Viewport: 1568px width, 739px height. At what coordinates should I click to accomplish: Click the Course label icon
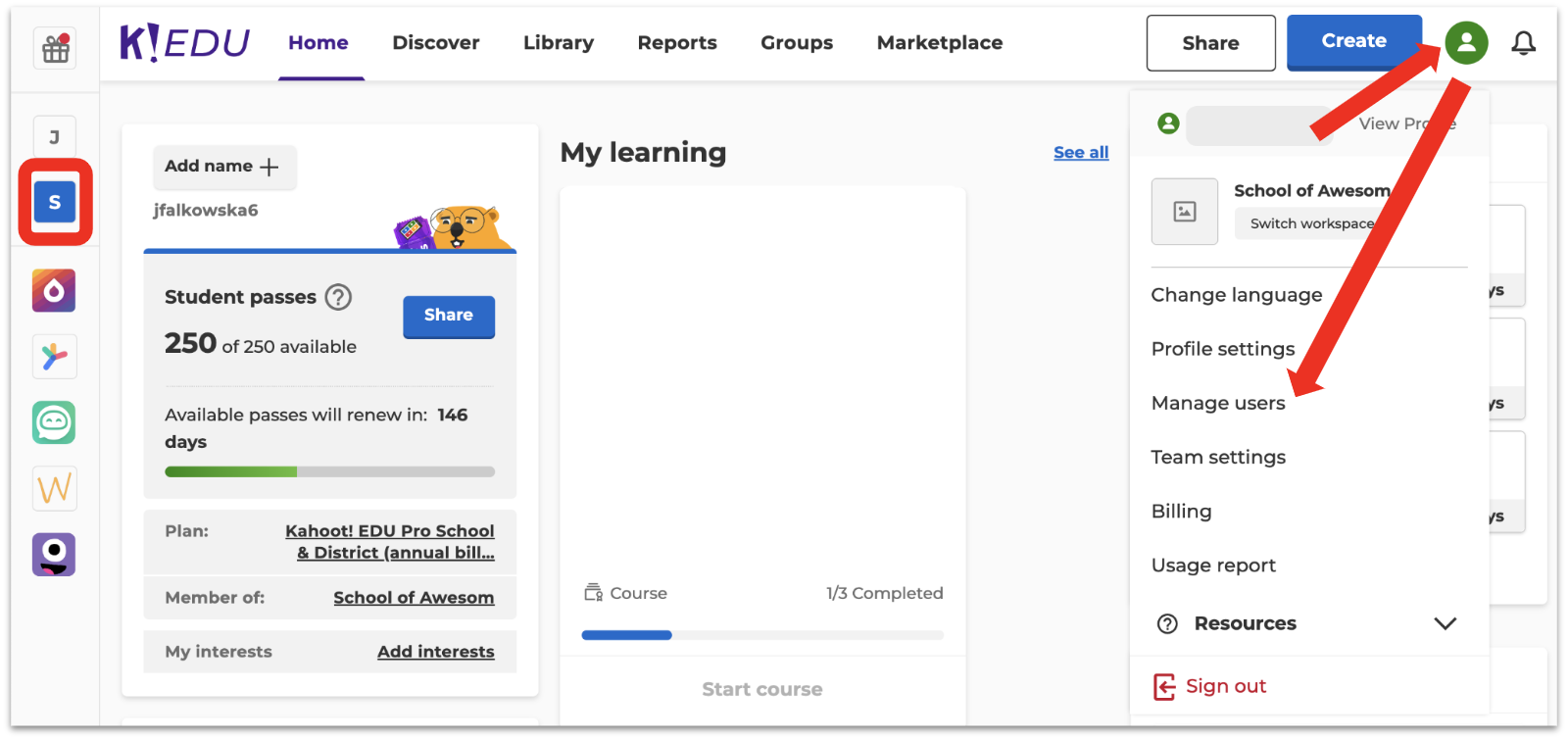click(593, 593)
